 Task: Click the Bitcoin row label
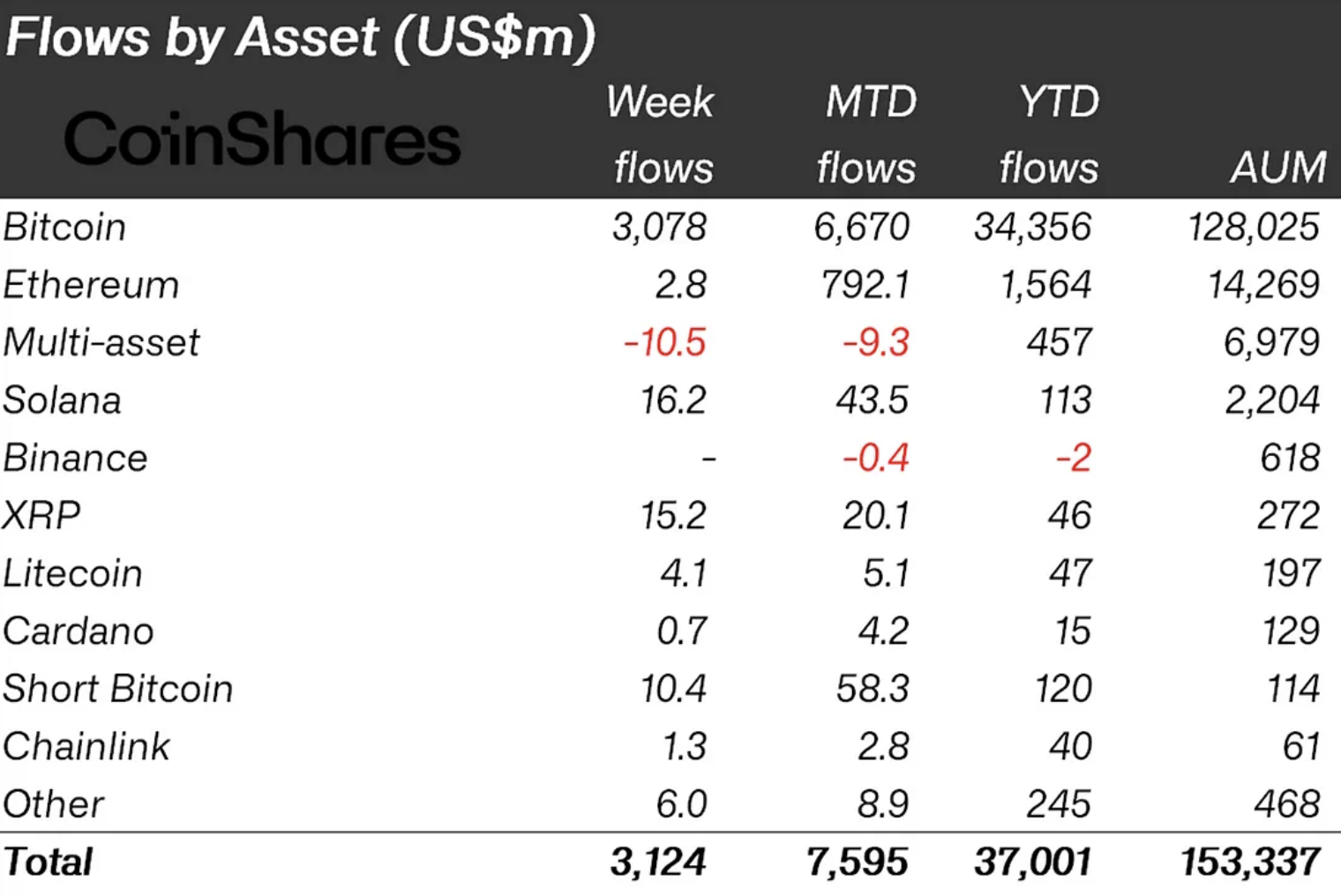64,227
